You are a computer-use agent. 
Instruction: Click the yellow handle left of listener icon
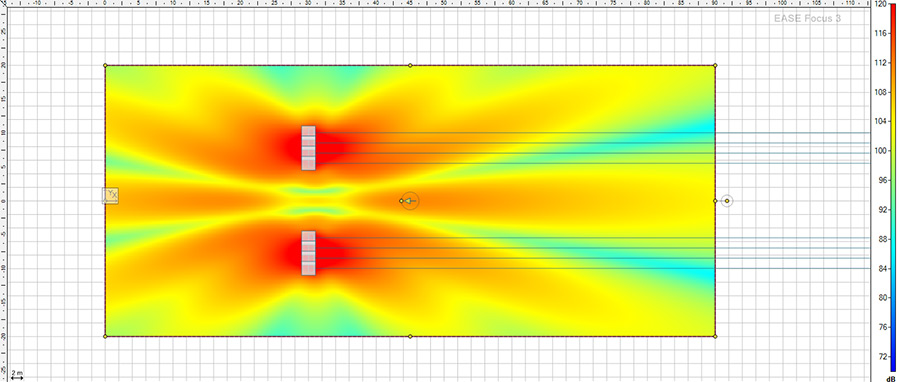[401, 201]
